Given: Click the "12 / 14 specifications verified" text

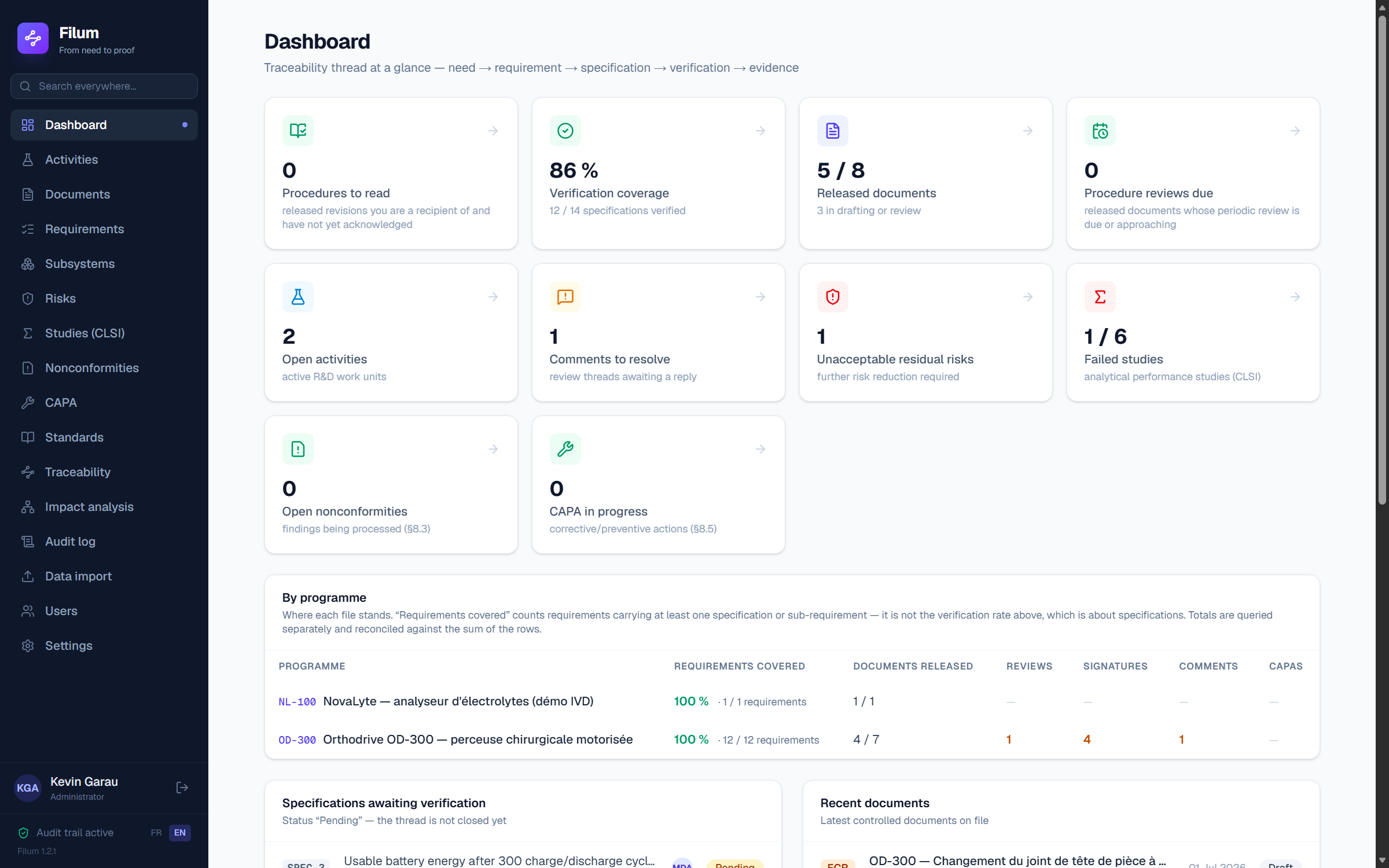Looking at the screenshot, I should coord(617,211).
